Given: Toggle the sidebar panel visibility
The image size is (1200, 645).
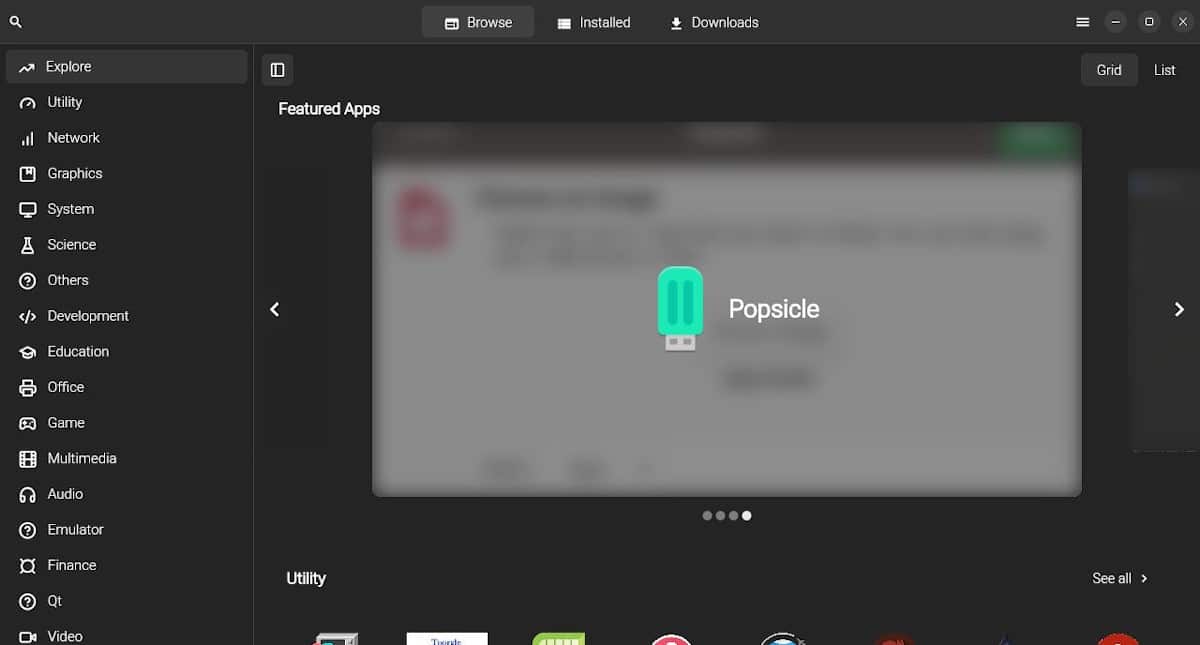Looking at the screenshot, I should 277,70.
